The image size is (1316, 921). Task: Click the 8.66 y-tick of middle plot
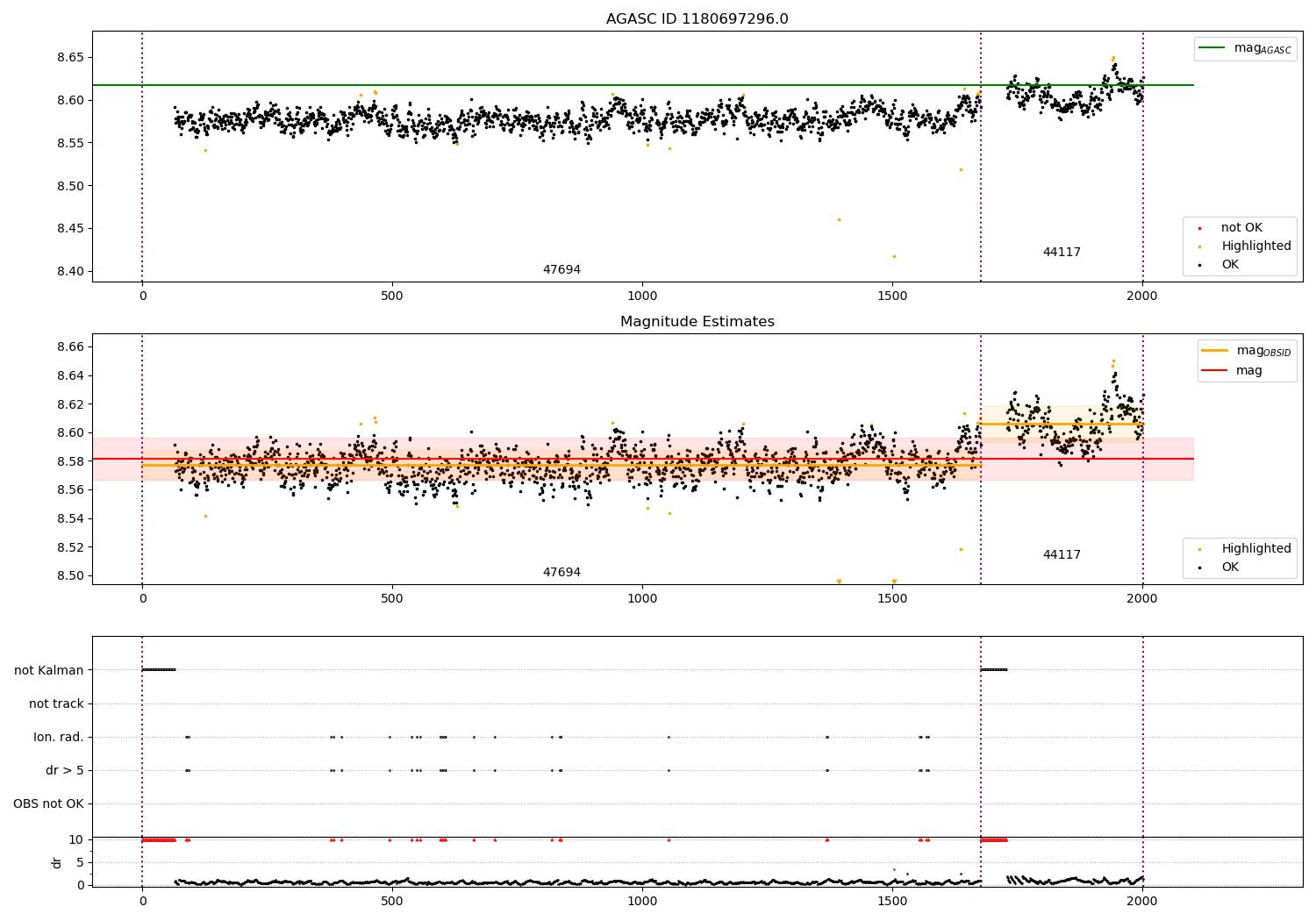point(70,347)
